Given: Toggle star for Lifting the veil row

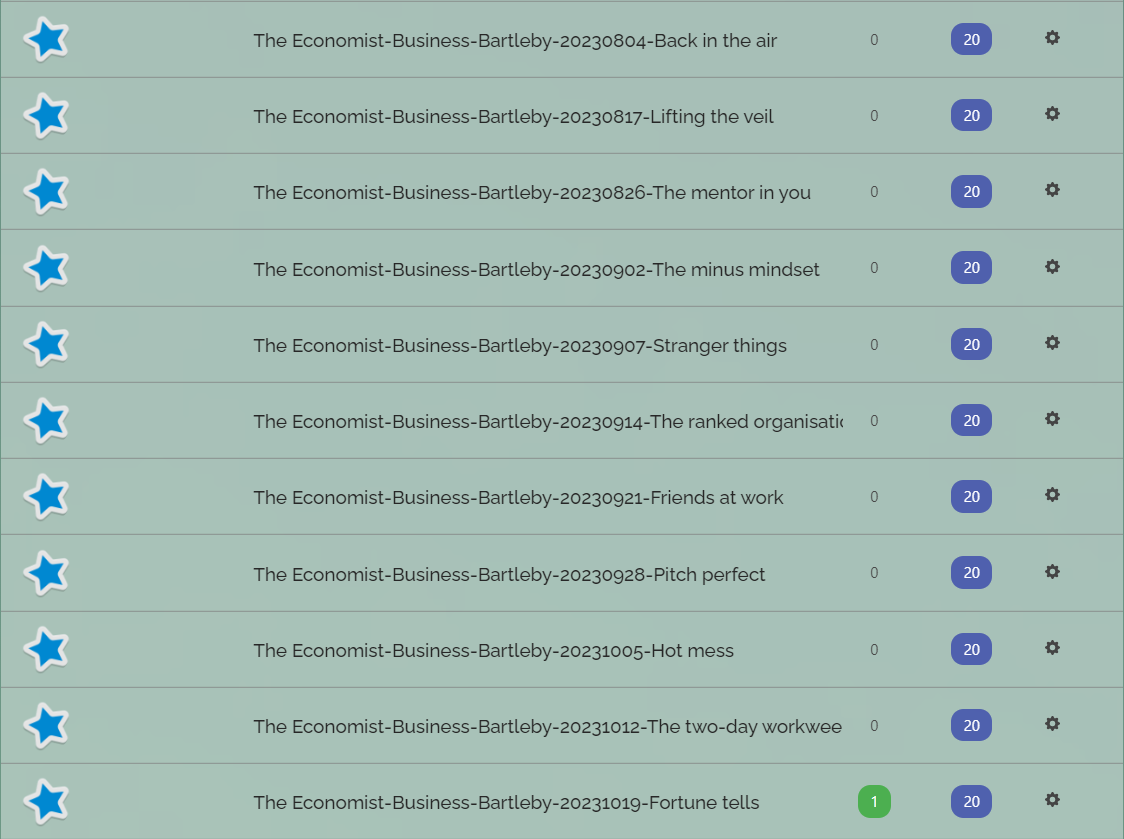Looking at the screenshot, I should 47,115.
